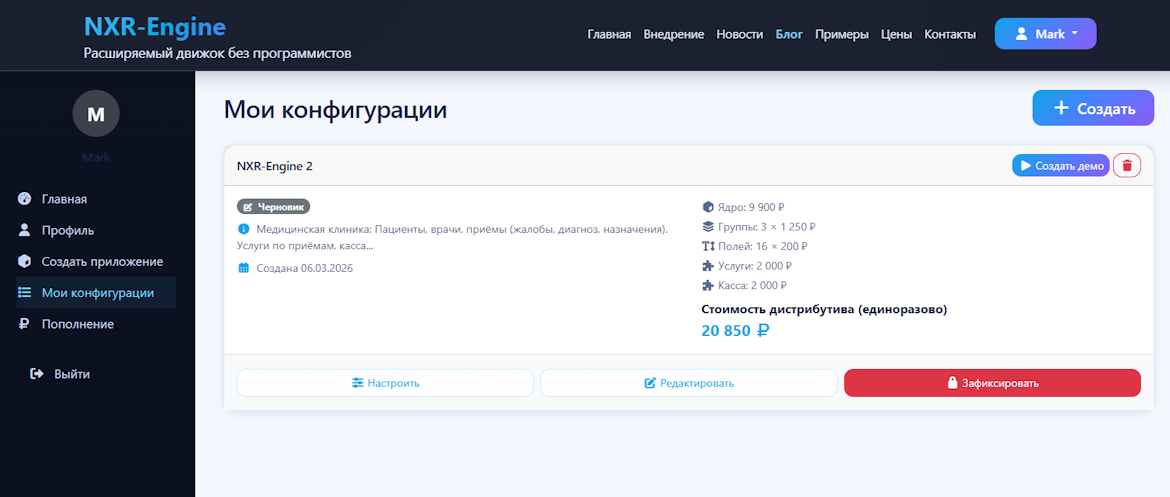Click the calendar icon beside Создана 06.03.2026
Viewport: 1170px width, 497px height.
[x=243, y=268]
